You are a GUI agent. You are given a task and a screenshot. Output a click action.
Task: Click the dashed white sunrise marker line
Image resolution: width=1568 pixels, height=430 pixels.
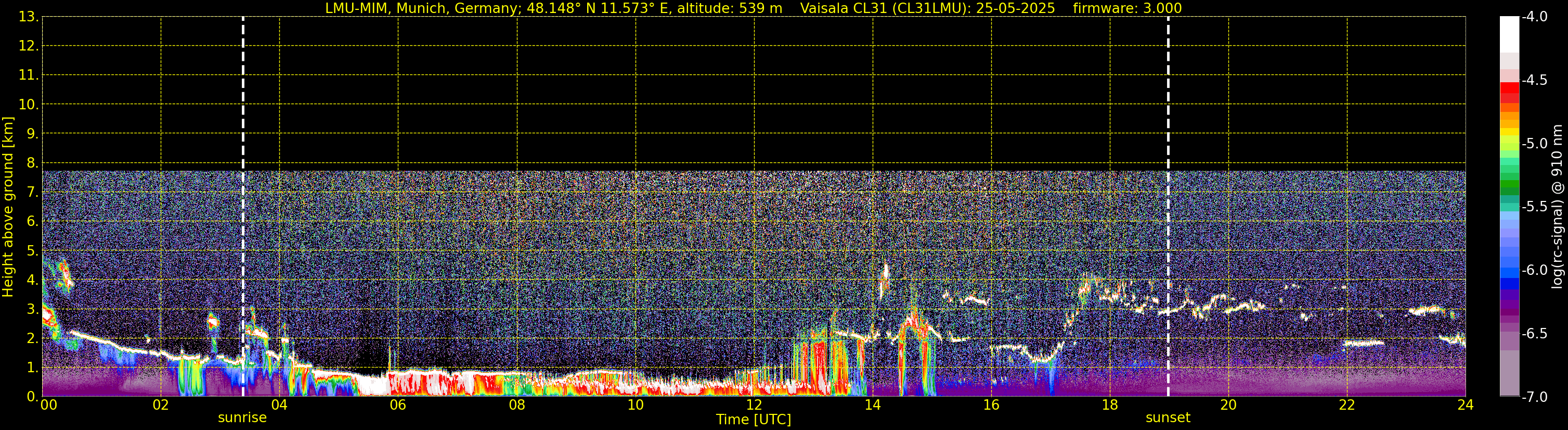point(243,207)
